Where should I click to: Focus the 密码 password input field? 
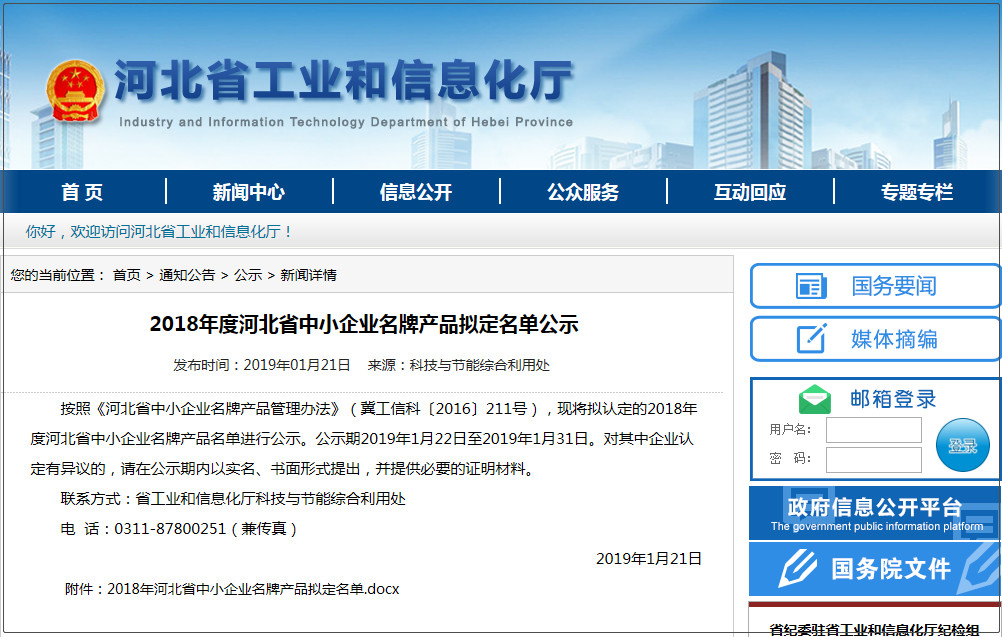pyautogui.click(x=873, y=459)
